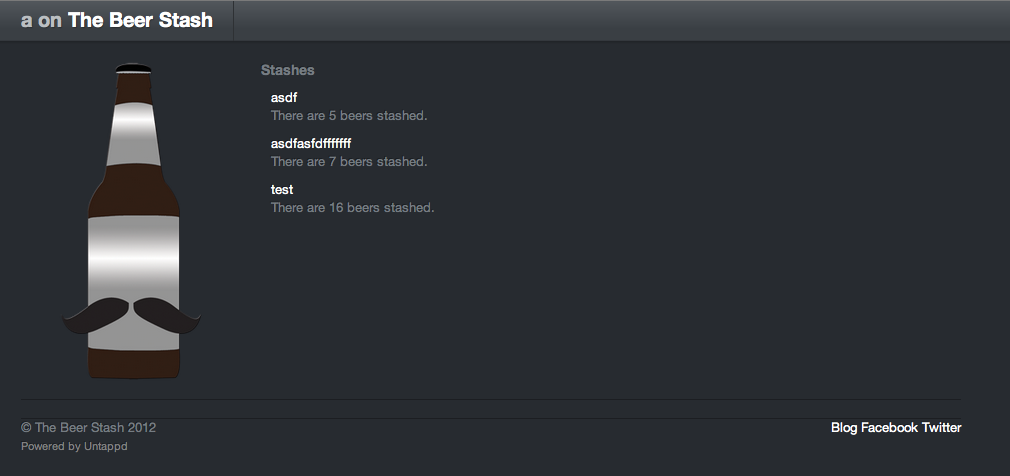Open the asdf stash
Screen dimensions: 1010x476
(284, 98)
